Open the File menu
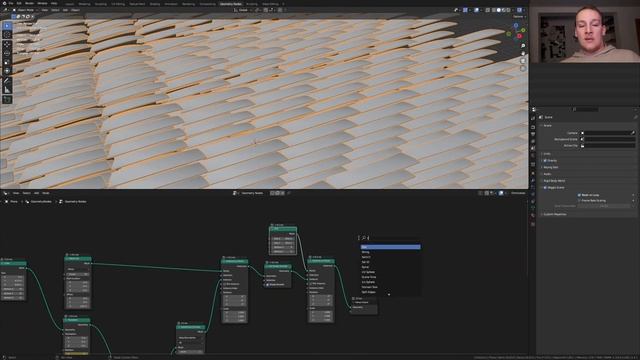640x360 pixels. pos(11,3)
